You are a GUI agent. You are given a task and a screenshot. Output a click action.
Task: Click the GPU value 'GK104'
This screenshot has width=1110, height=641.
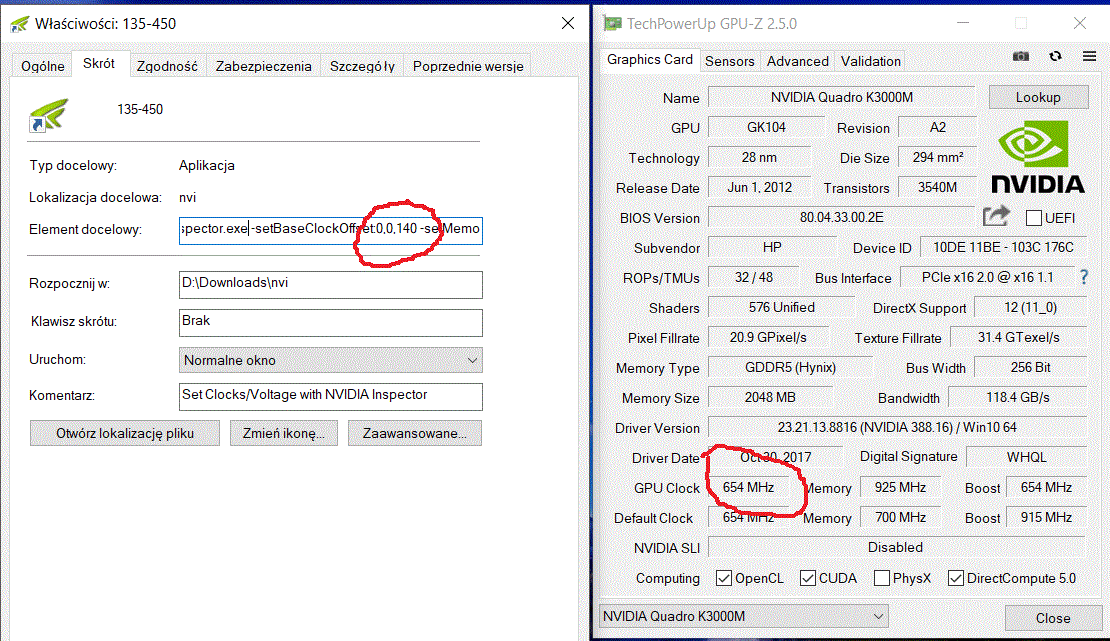coord(766,127)
